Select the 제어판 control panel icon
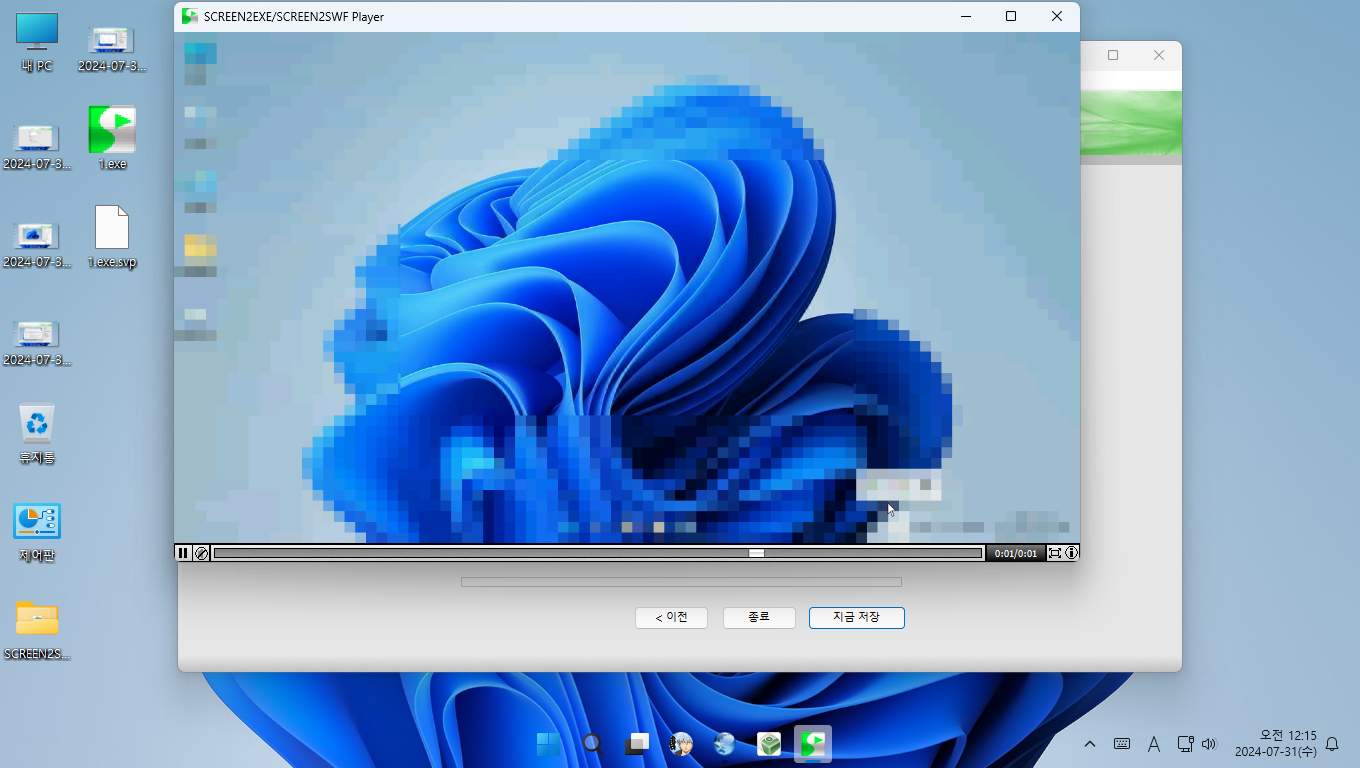 click(x=37, y=532)
